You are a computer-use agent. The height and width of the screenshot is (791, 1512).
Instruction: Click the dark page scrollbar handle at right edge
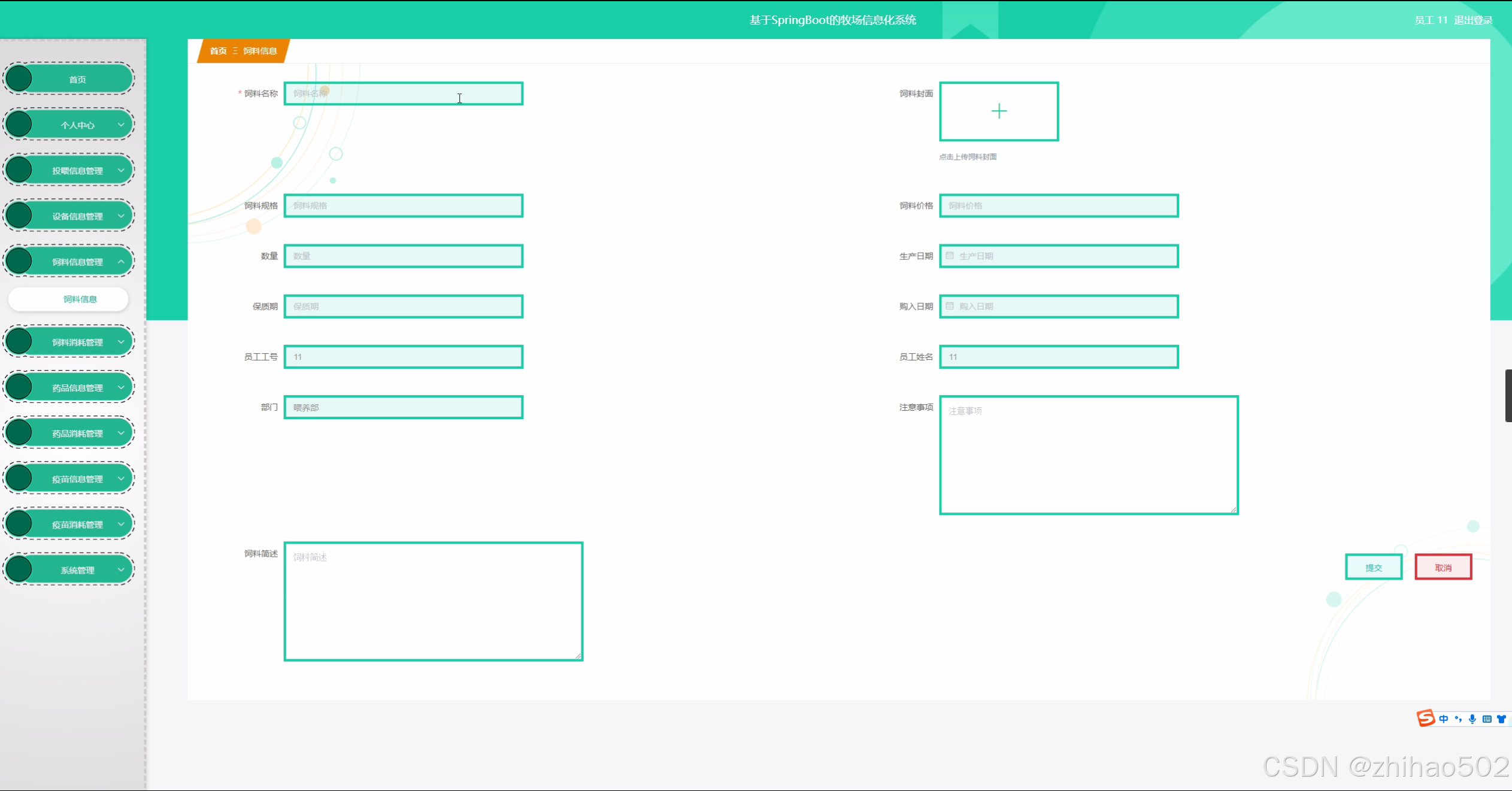(x=1508, y=396)
